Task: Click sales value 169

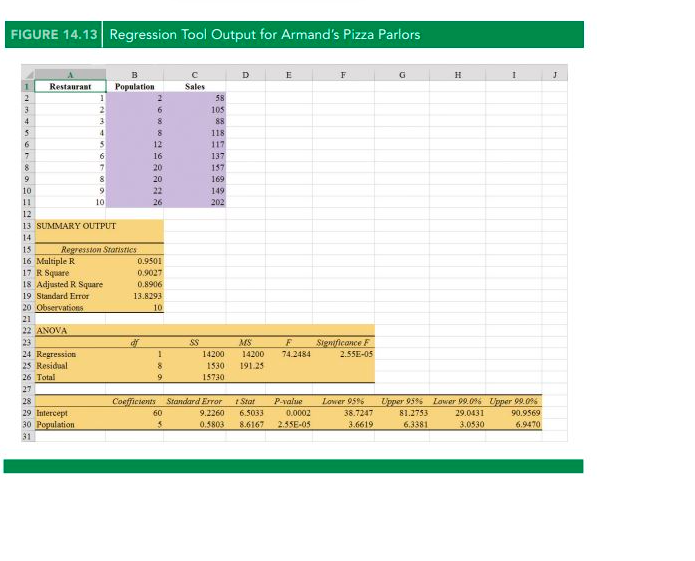Action: coord(218,179)
